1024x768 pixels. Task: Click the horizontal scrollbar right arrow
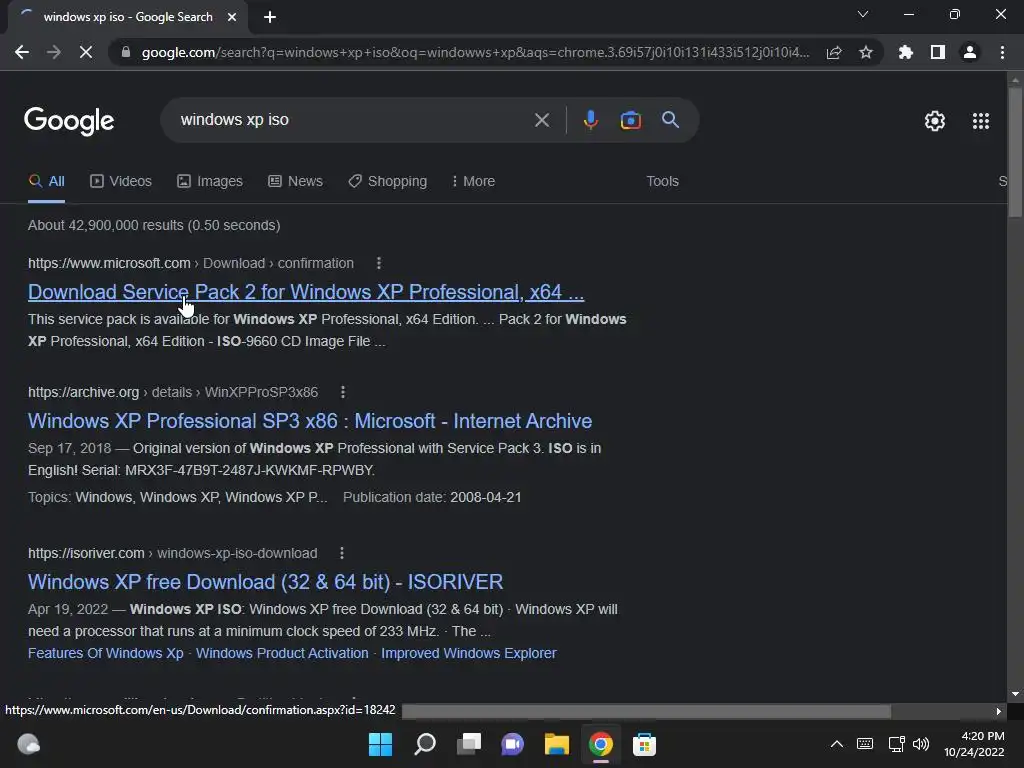coord(999,711)
